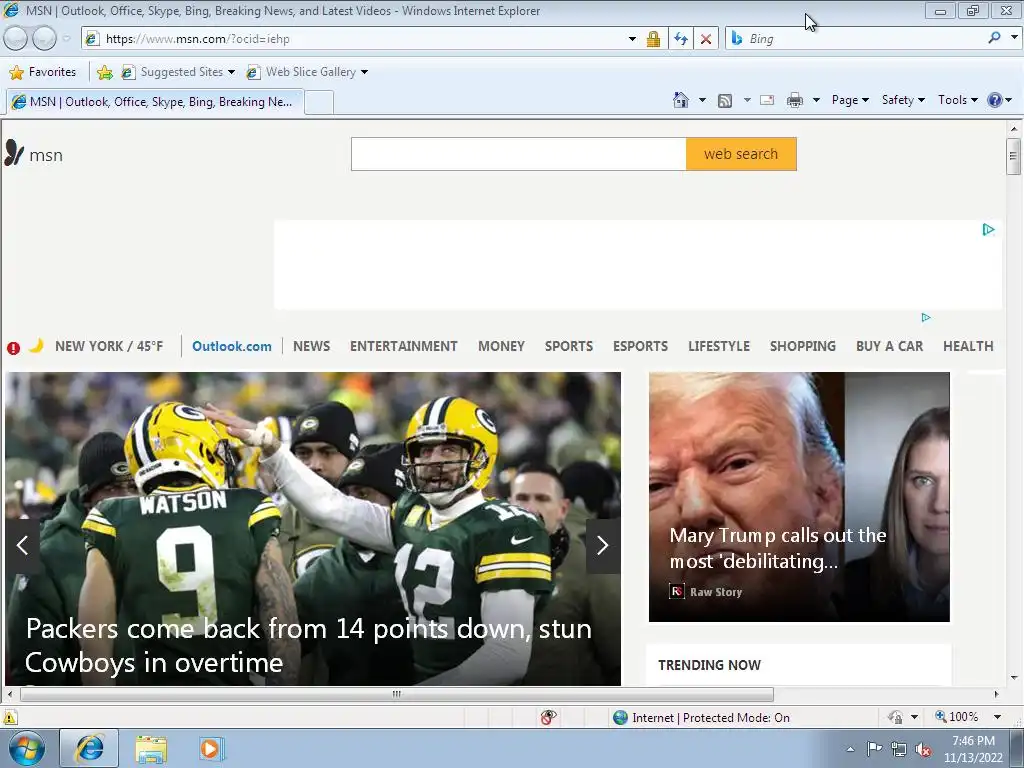Click the privacy report eye icon in status bar
1024x768 pixels.
click(x=549, y=717)
